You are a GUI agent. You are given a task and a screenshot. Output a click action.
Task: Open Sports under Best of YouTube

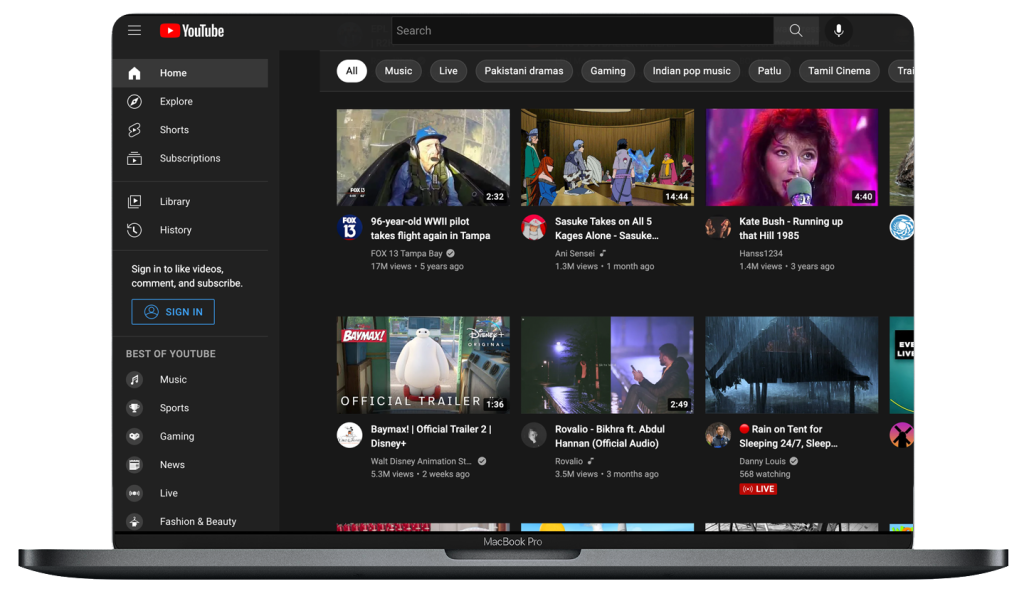pos(191,408)
